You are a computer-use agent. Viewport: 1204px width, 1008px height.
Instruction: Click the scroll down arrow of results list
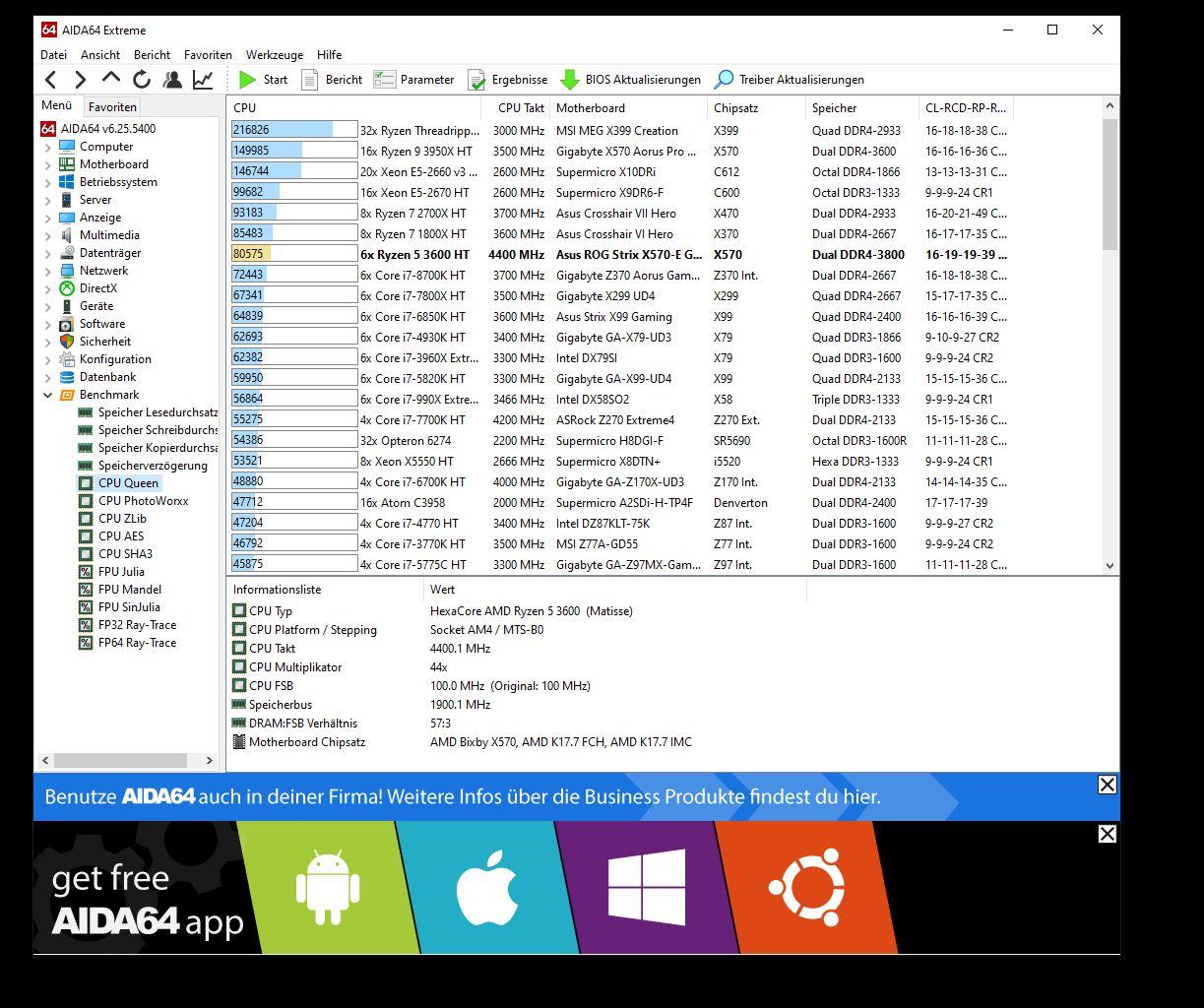(x=1109, y=565)
